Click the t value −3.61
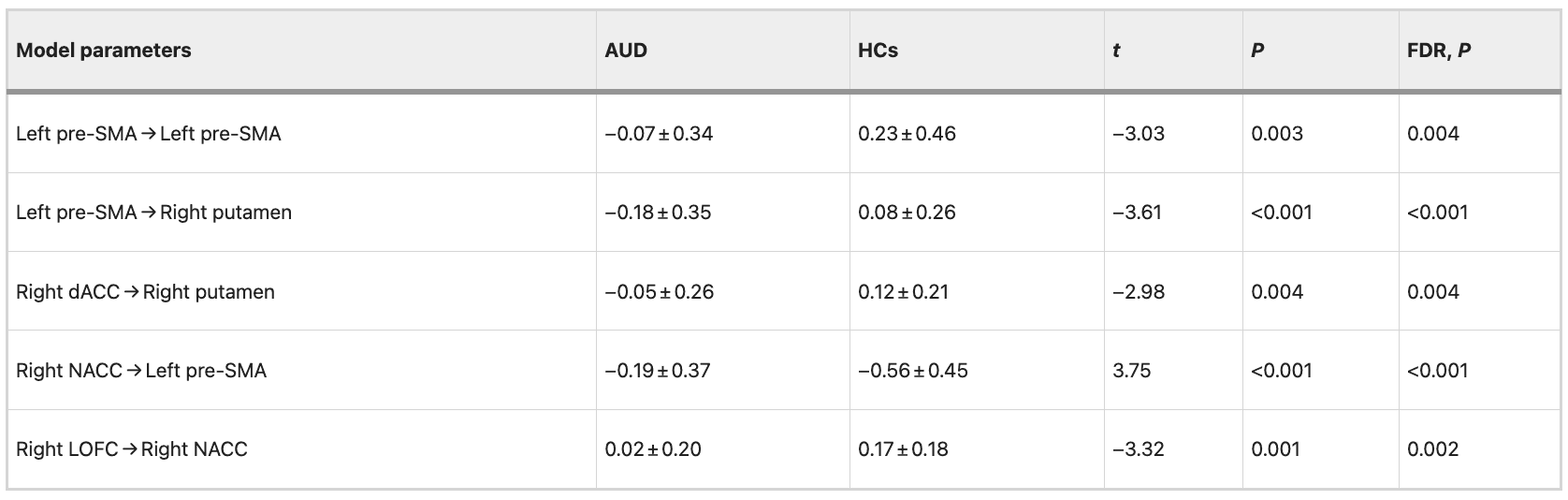The image size is (1568, 500). tap(1137, 213)
